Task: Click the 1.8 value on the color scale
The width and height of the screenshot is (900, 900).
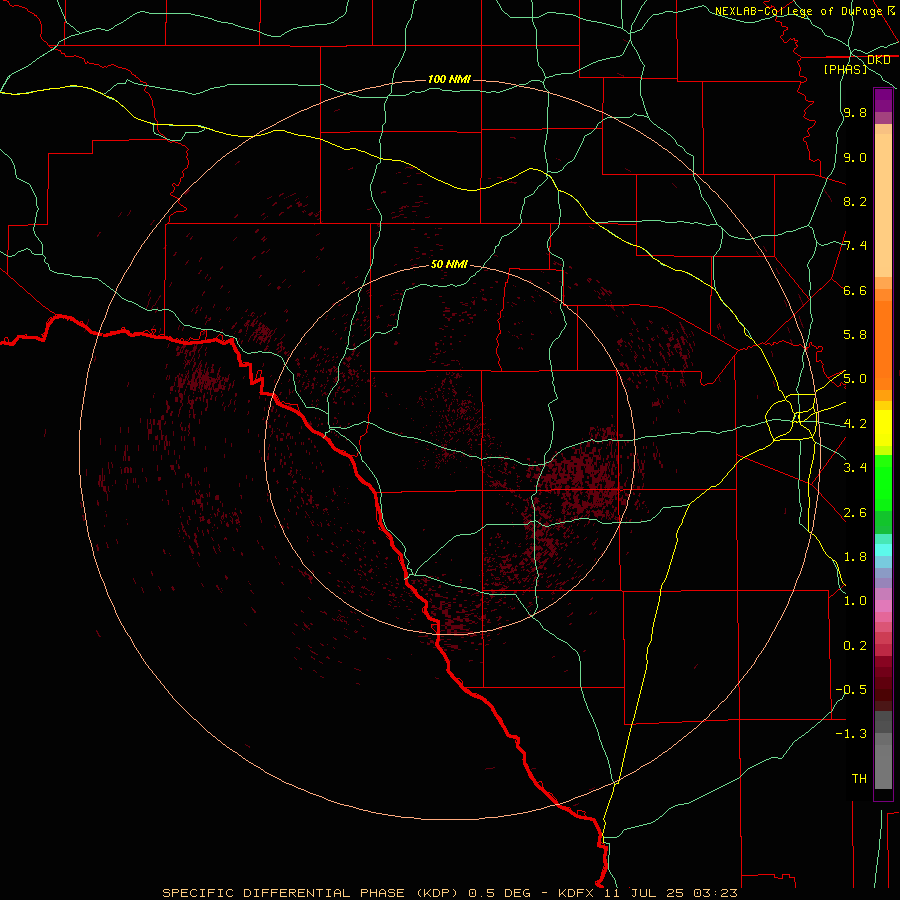Action: pyautogui.click(x=855, y=557)
